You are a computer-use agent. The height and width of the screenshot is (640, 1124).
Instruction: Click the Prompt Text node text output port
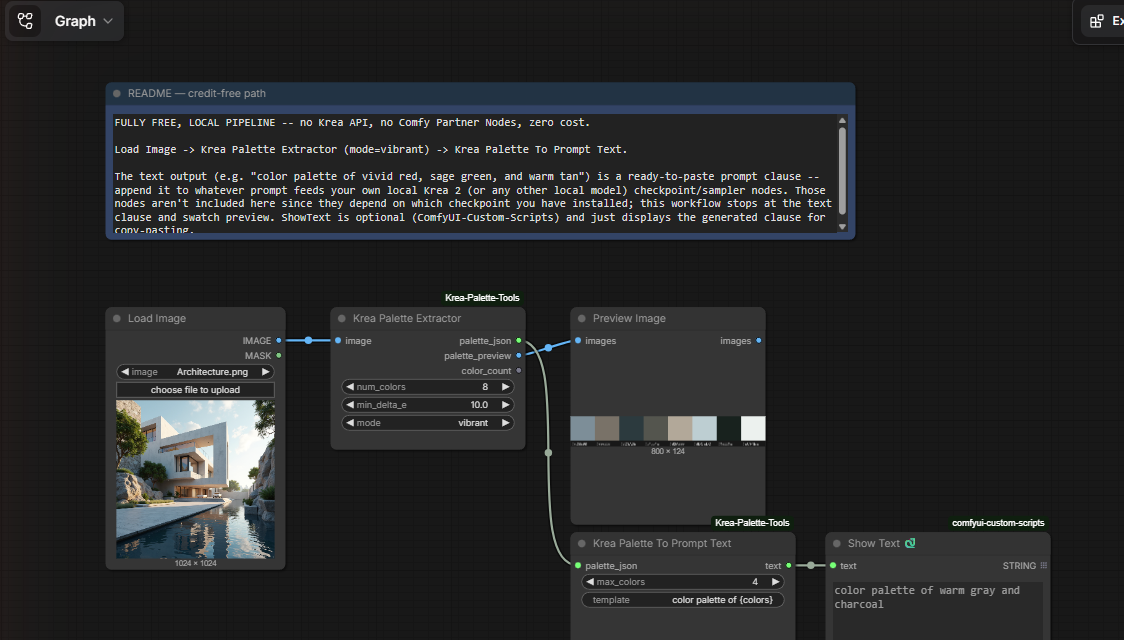pyautogui.click(x=789, y=565)
